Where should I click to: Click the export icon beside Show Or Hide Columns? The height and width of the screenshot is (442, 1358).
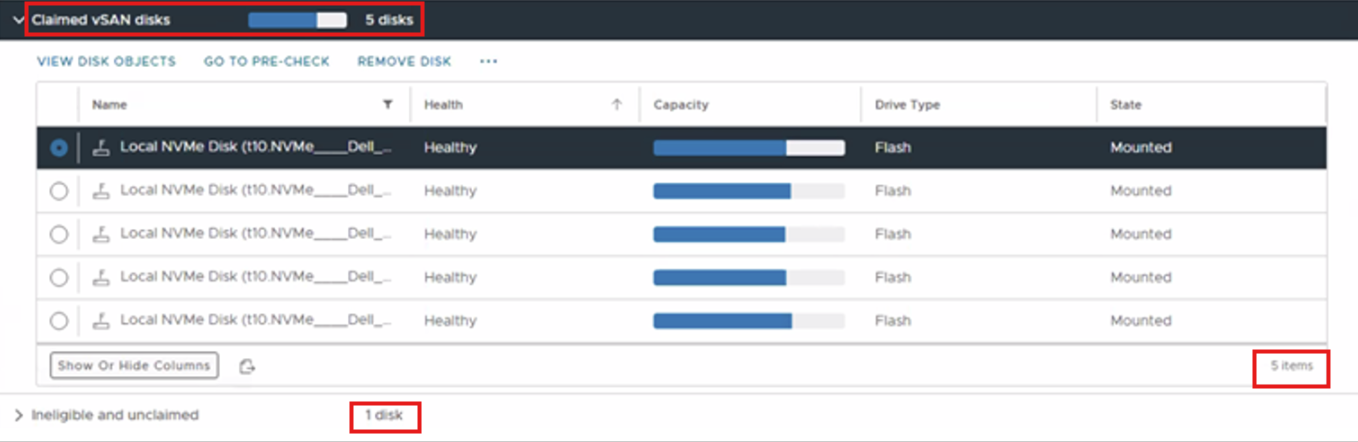coord(247,367)
